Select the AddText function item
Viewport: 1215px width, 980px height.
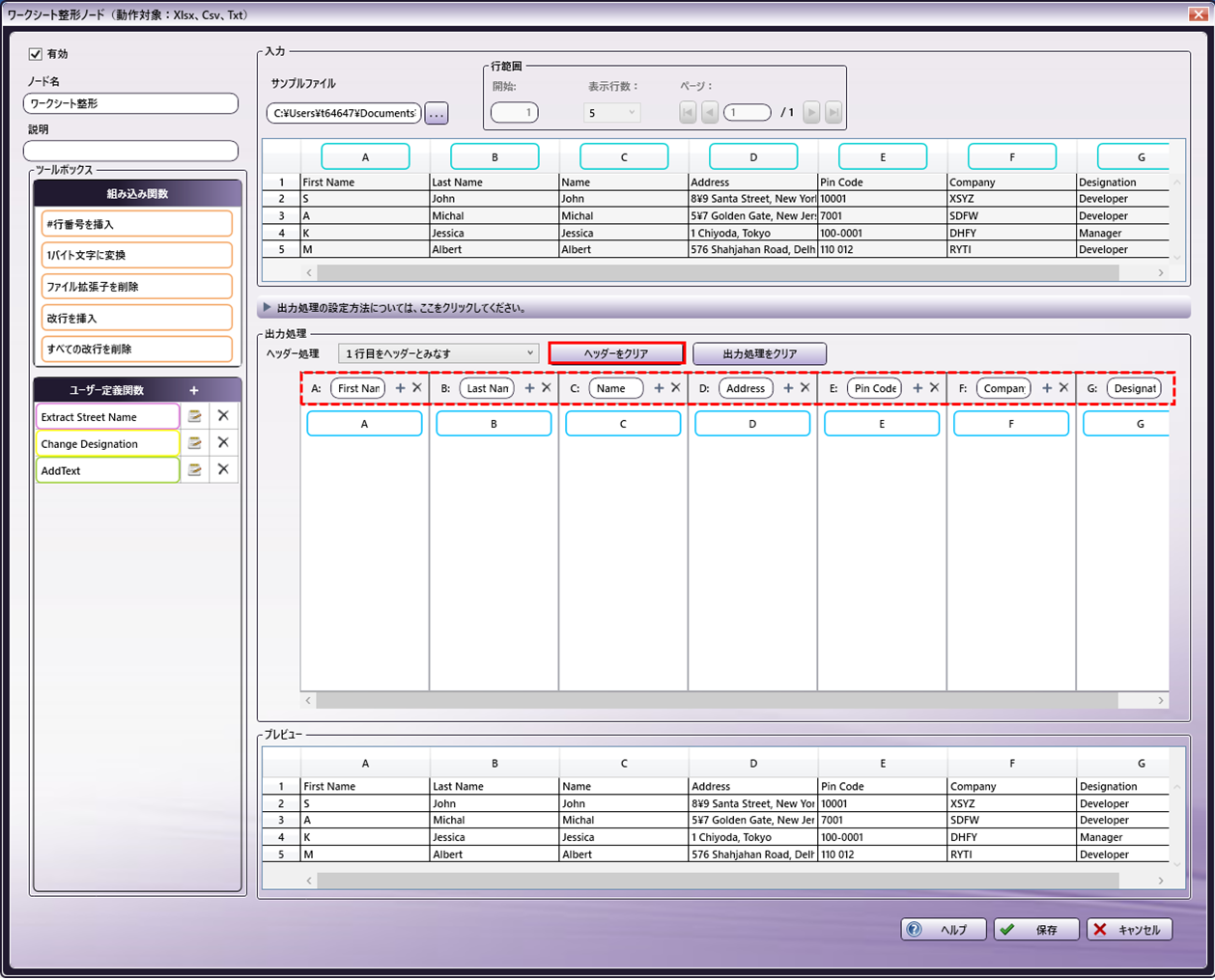coord(108,470)
